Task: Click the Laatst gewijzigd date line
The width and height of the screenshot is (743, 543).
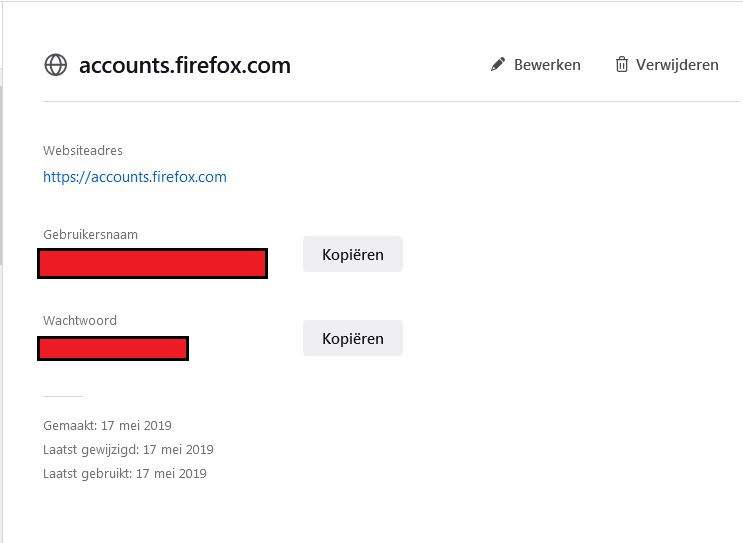Action: click(128, 450)
